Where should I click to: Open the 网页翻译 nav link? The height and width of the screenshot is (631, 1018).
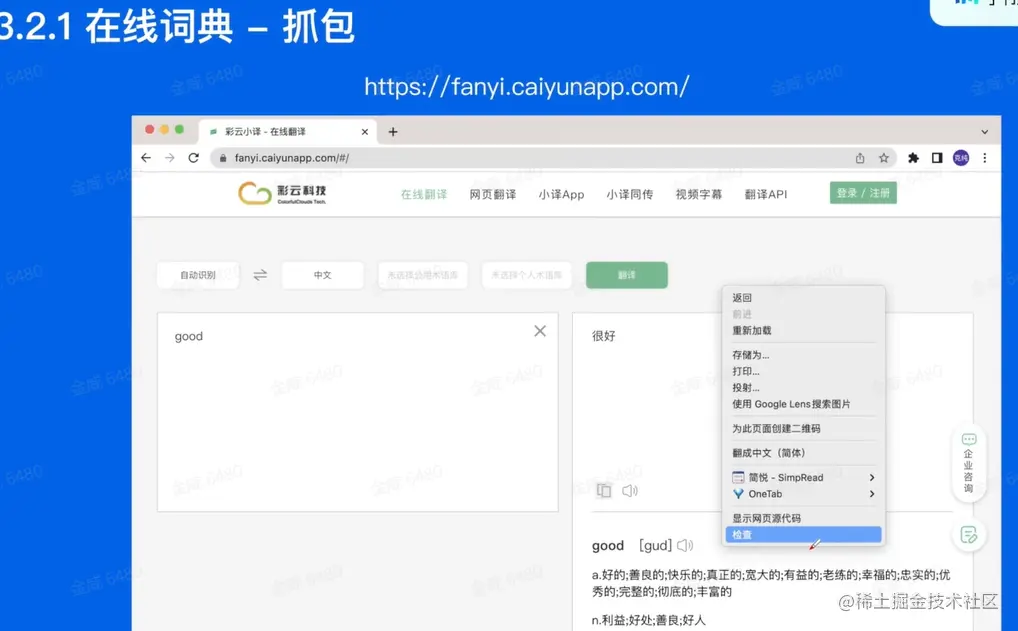point(493,194)
